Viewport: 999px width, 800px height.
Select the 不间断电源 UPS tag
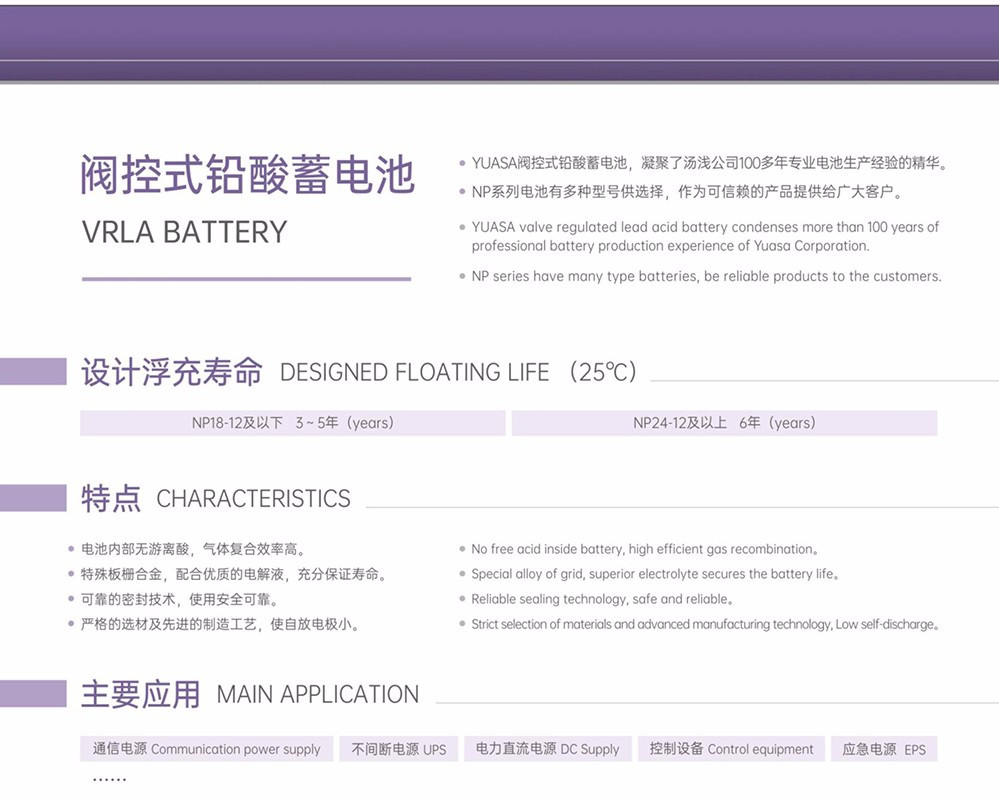[x=399, y=749]
